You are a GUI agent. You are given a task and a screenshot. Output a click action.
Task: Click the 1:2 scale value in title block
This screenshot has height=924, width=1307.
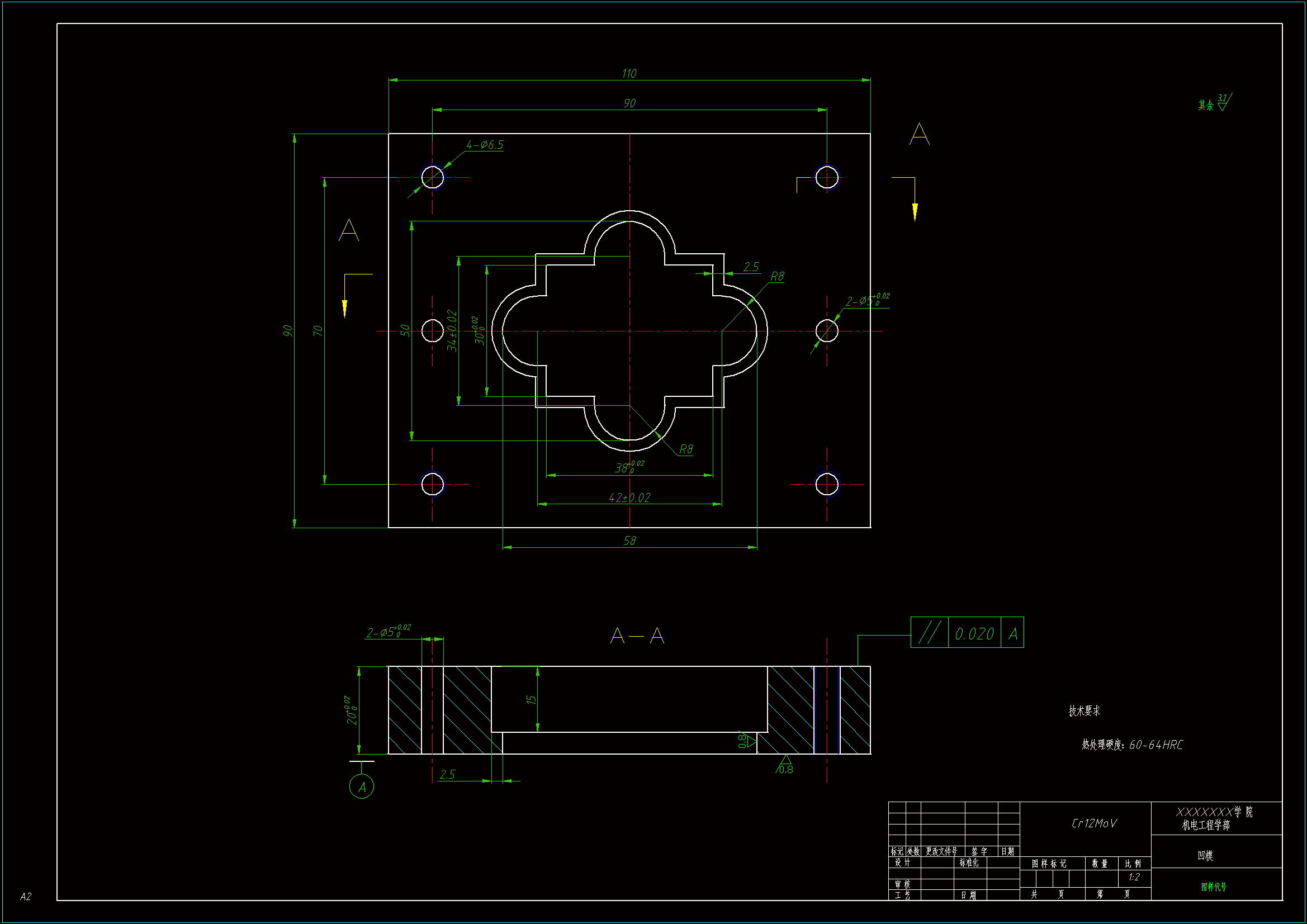tap(1134, 876)
